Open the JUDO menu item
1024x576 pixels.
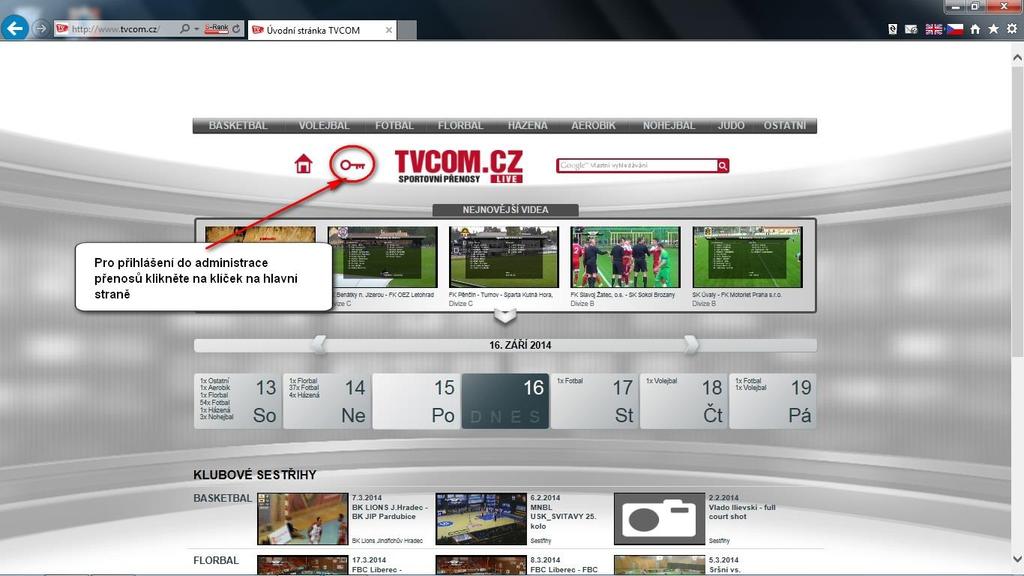coord(731,125)
